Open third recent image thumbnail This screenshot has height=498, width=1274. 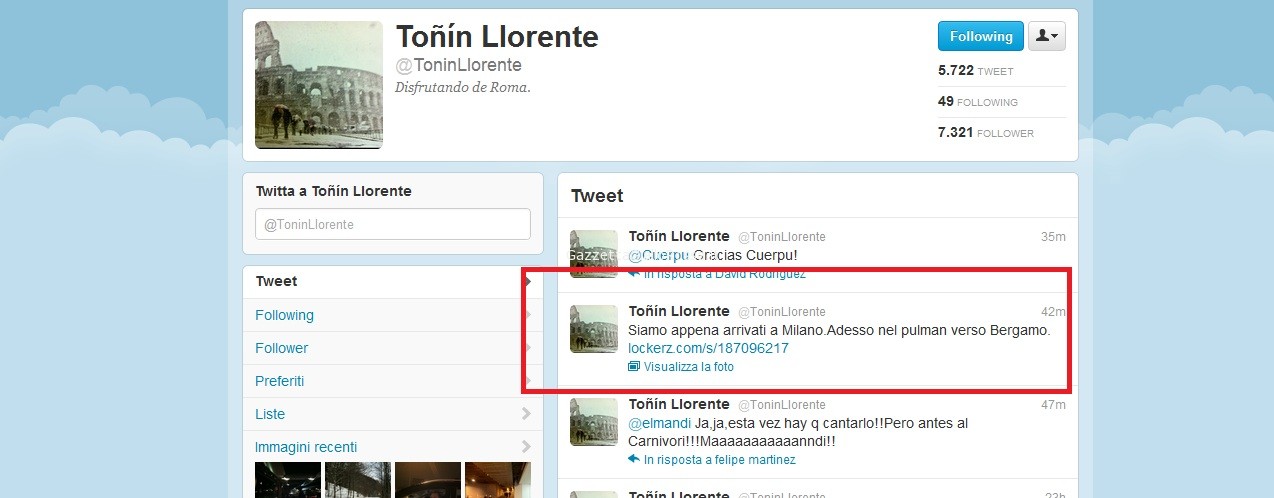point(427,480)
